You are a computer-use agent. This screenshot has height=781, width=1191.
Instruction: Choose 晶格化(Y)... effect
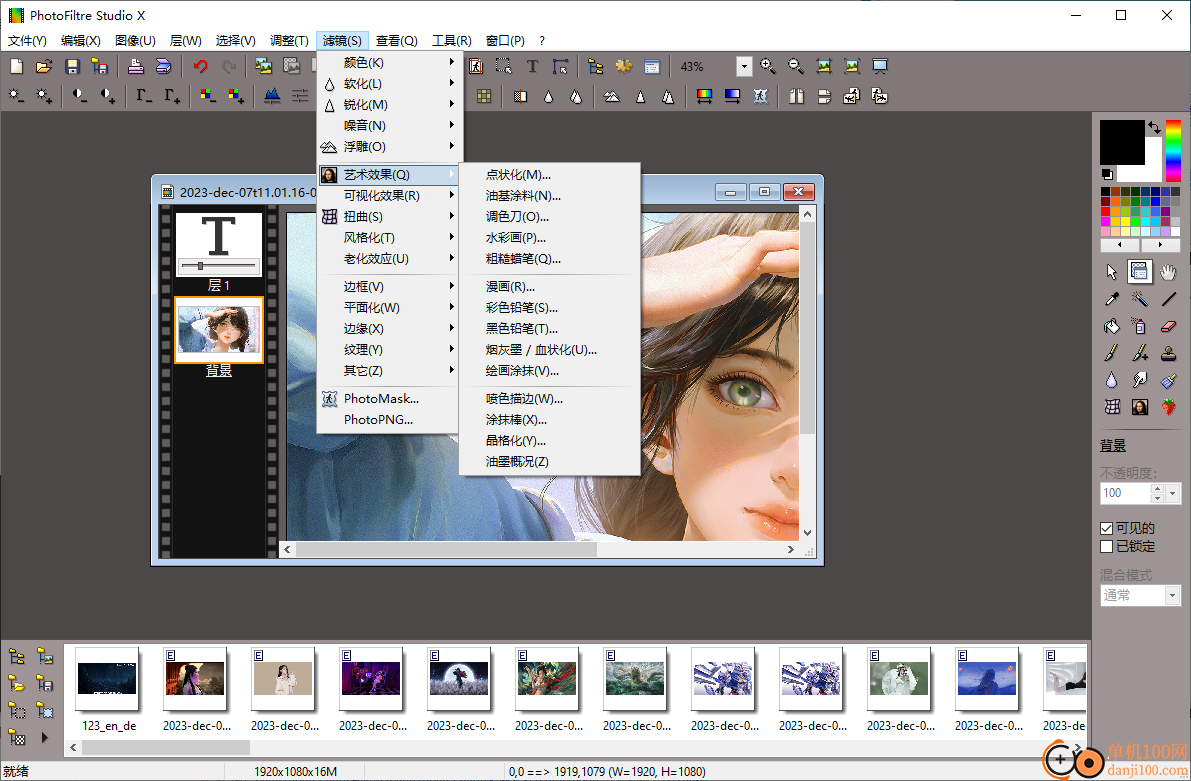[550, 441]
